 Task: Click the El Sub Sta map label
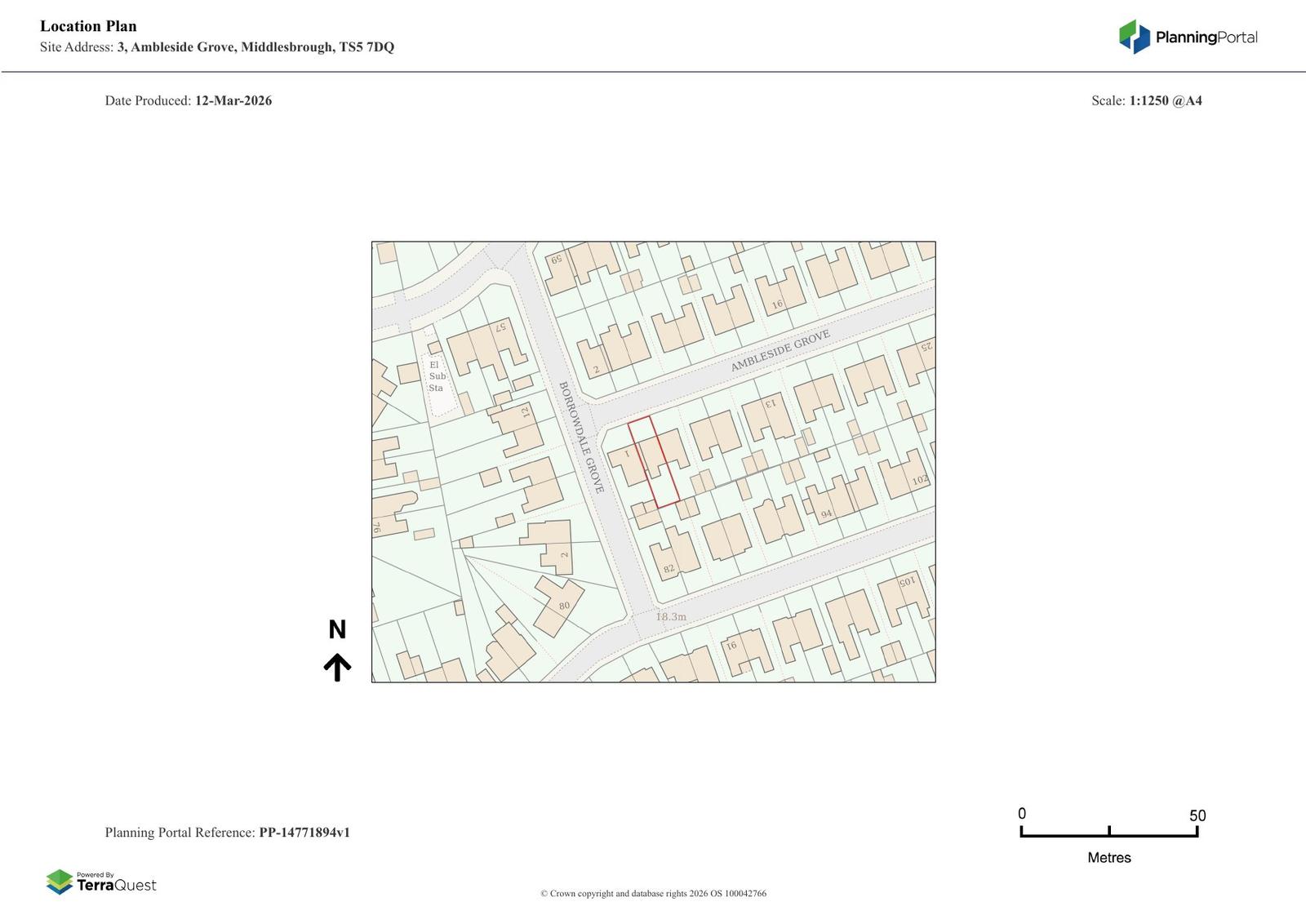(x=437, y=376)
